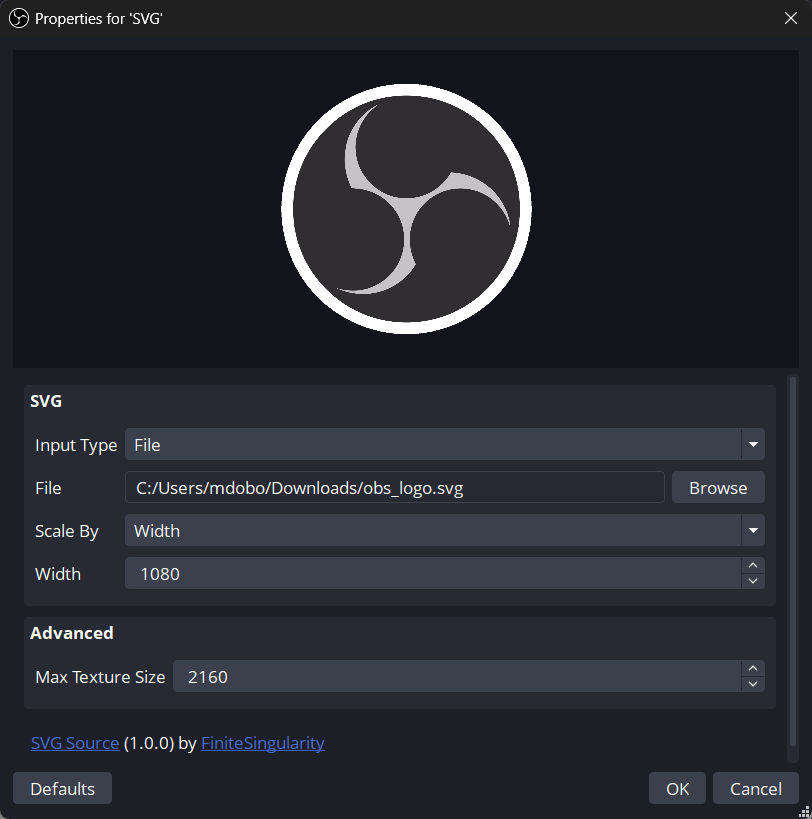The height and width of the screenshot is (819, 812).
Task: Click the OBS logo in the title bar
Action: click(18, 18)
